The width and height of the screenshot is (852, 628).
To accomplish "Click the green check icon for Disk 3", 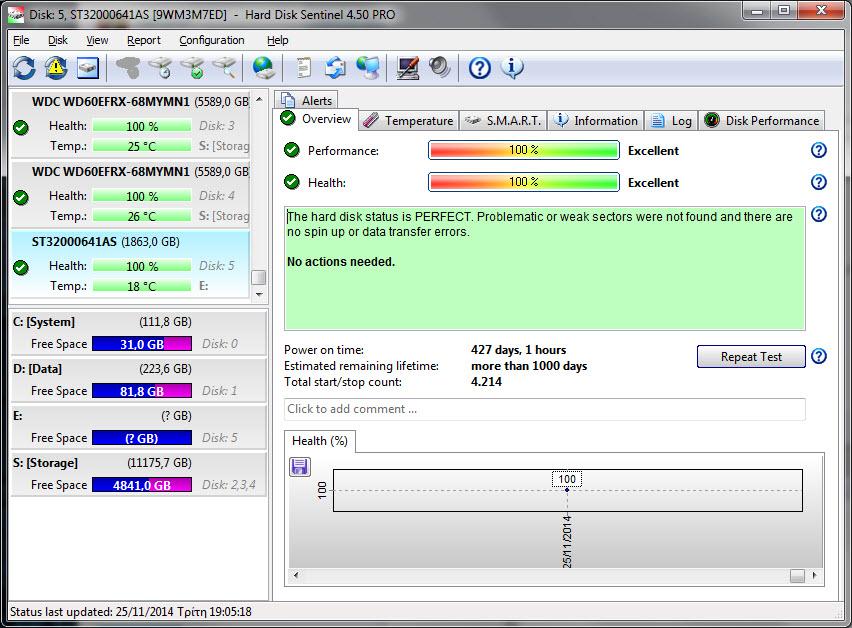I will pos(21,127).
